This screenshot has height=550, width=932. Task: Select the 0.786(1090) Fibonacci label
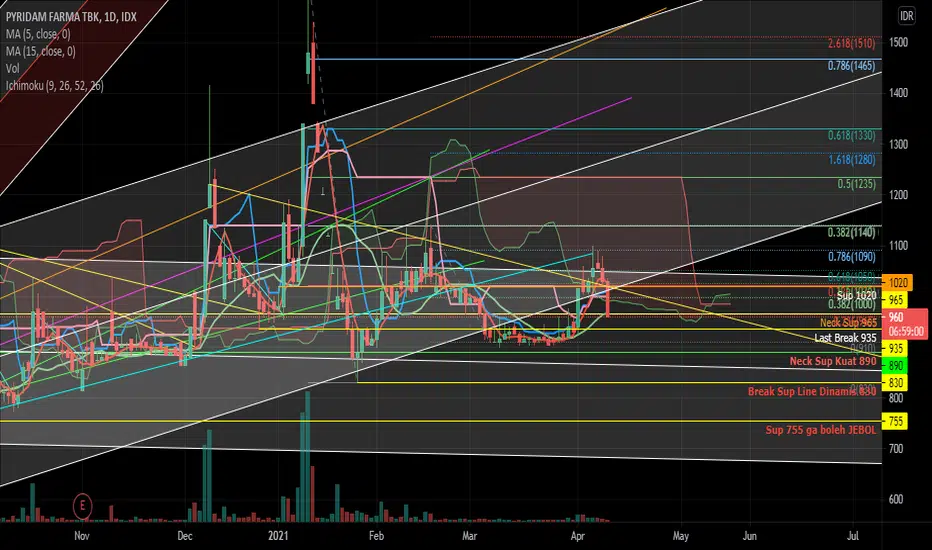(x=851, y=257)
